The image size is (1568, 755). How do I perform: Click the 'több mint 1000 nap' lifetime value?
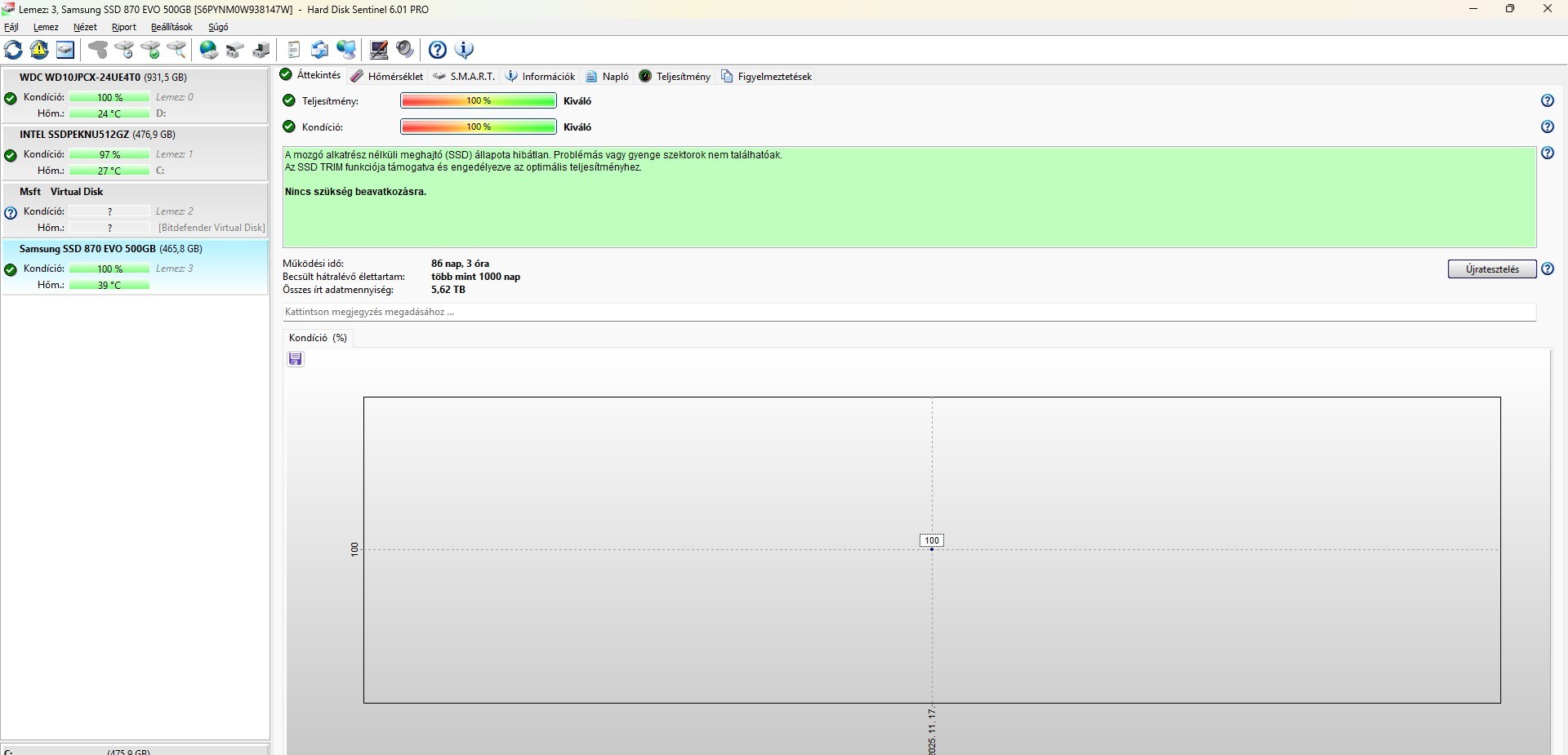[475, 277]
